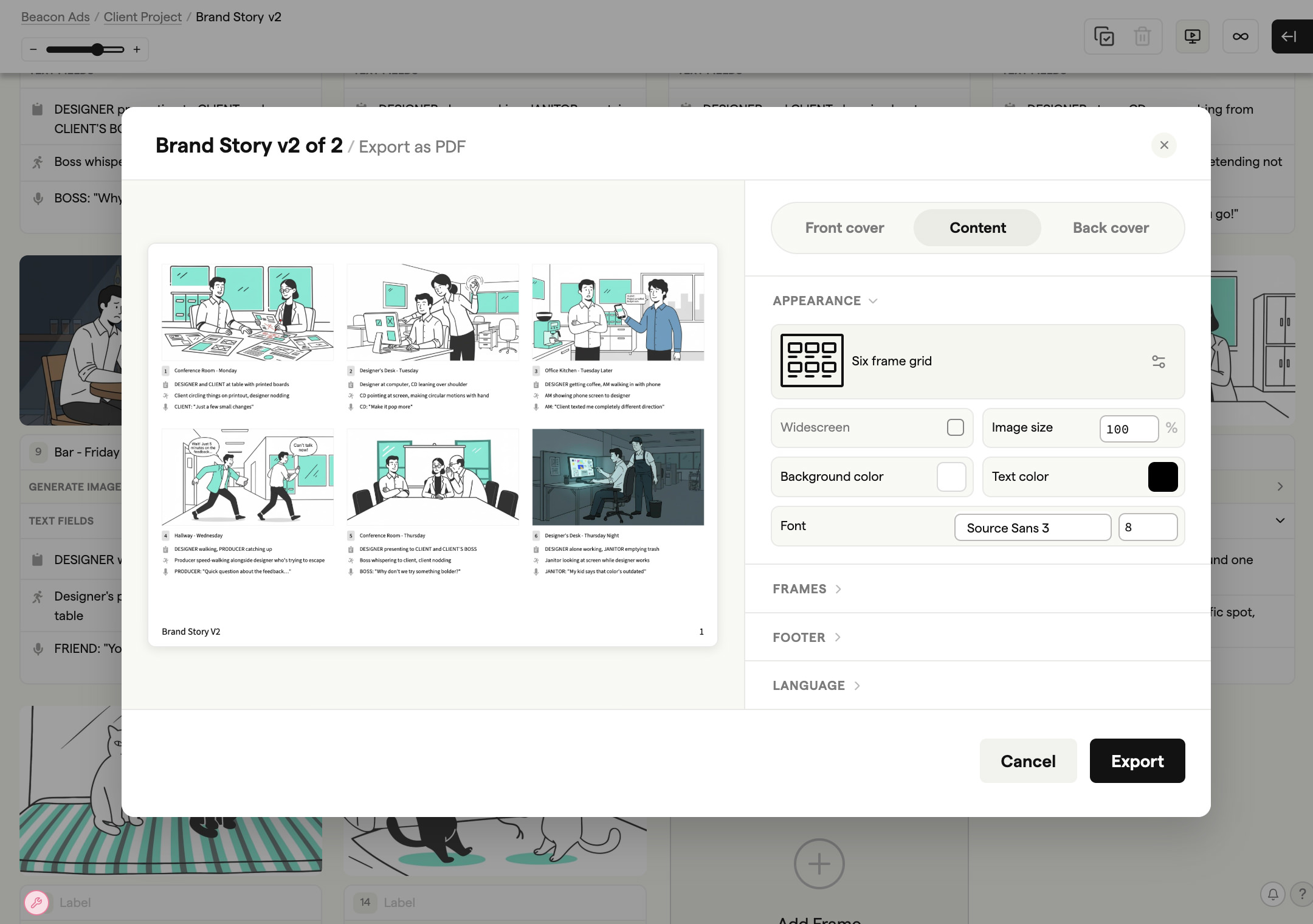Image resolution: width=1313 pixels, height=924 pixels.
Task: Zoom out using the minus button
Action: pos(33,49)
